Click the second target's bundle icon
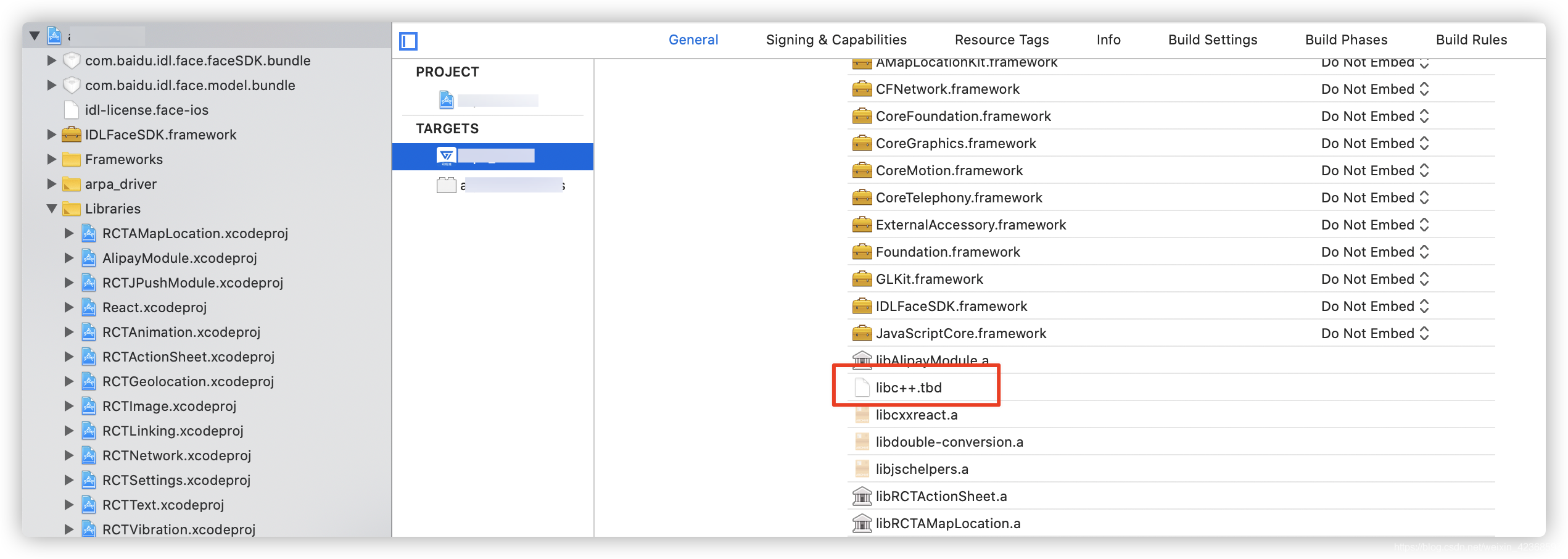 click(447, 185)
